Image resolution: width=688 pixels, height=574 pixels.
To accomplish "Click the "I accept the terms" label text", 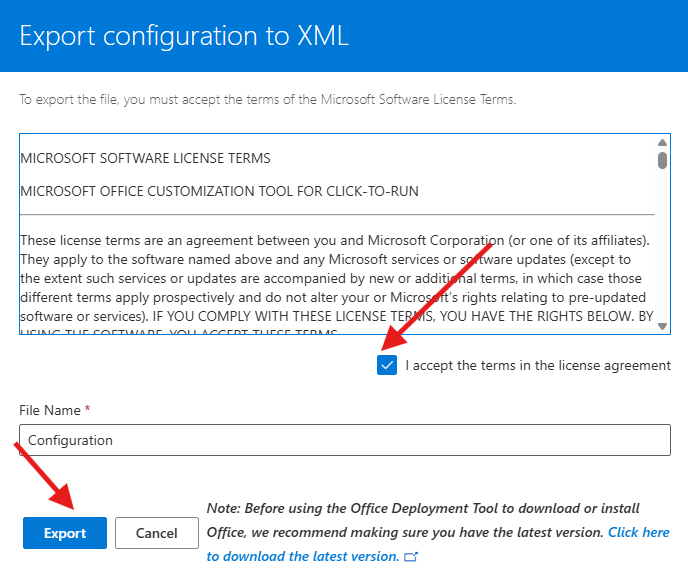I will (x=537, y=365).
